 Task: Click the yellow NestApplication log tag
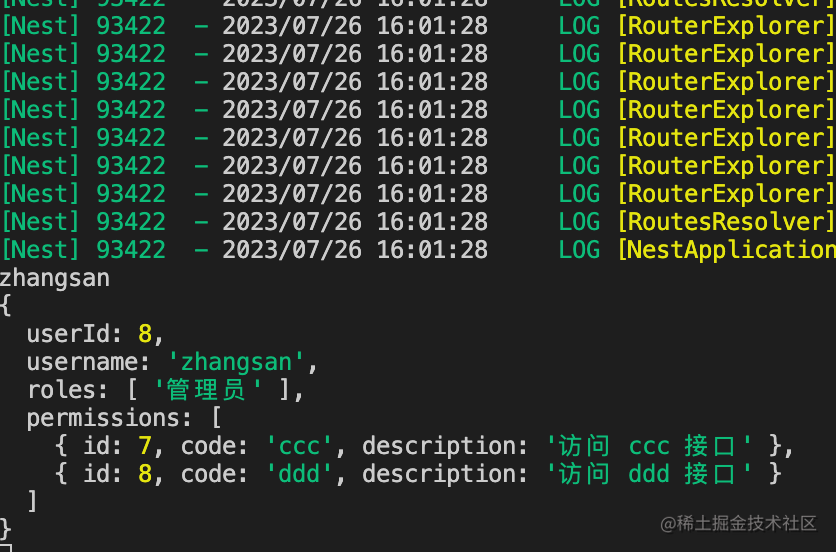(726, 250)
